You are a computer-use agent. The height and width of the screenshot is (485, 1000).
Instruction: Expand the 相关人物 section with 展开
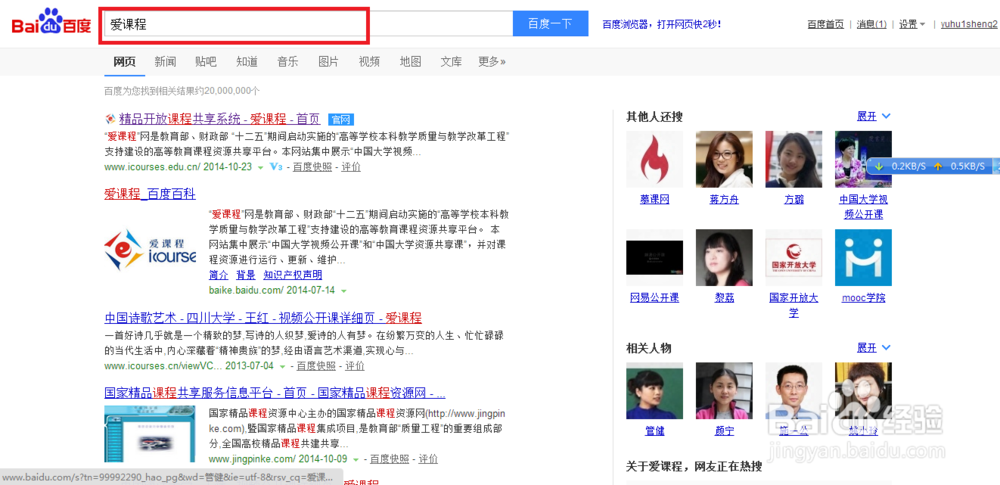[874, 348]
